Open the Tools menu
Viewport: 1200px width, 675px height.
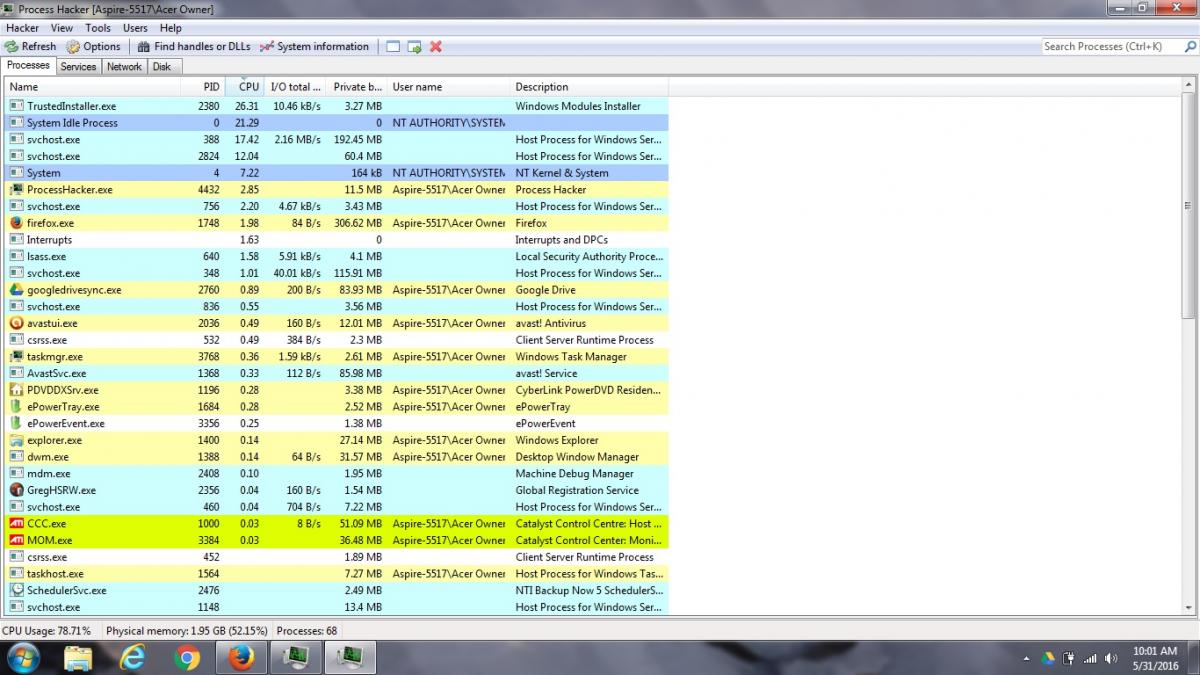[98, 28]
